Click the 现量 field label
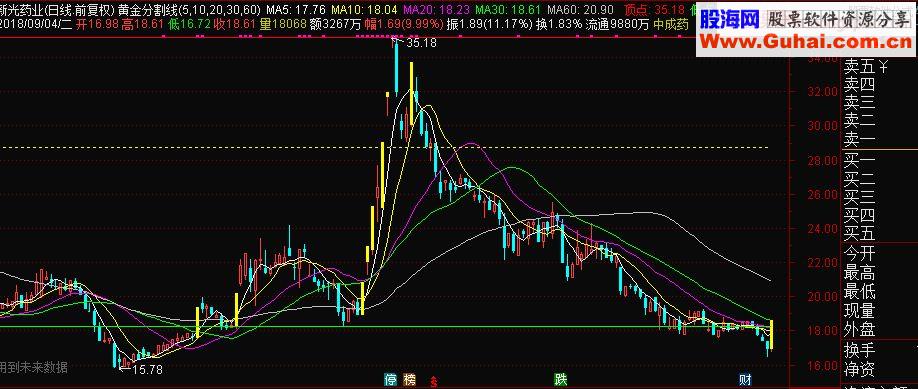Screen dimensions: 918x389 coord(859,310)
